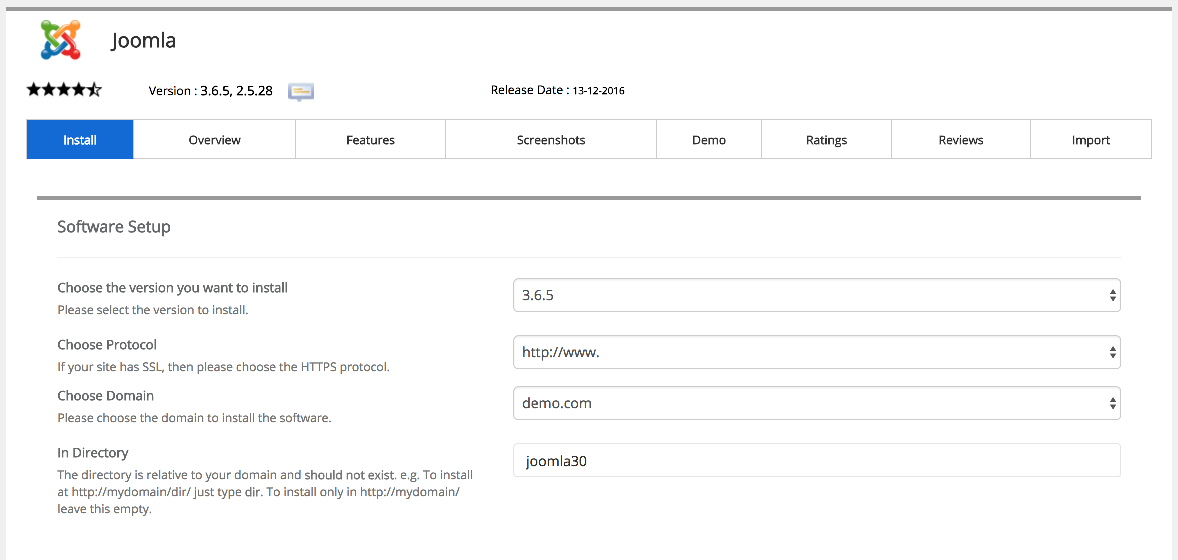Expand the Choose Protocol dropdown
The height and width of the screenshot is (560, 1178).
click(817, 352)
